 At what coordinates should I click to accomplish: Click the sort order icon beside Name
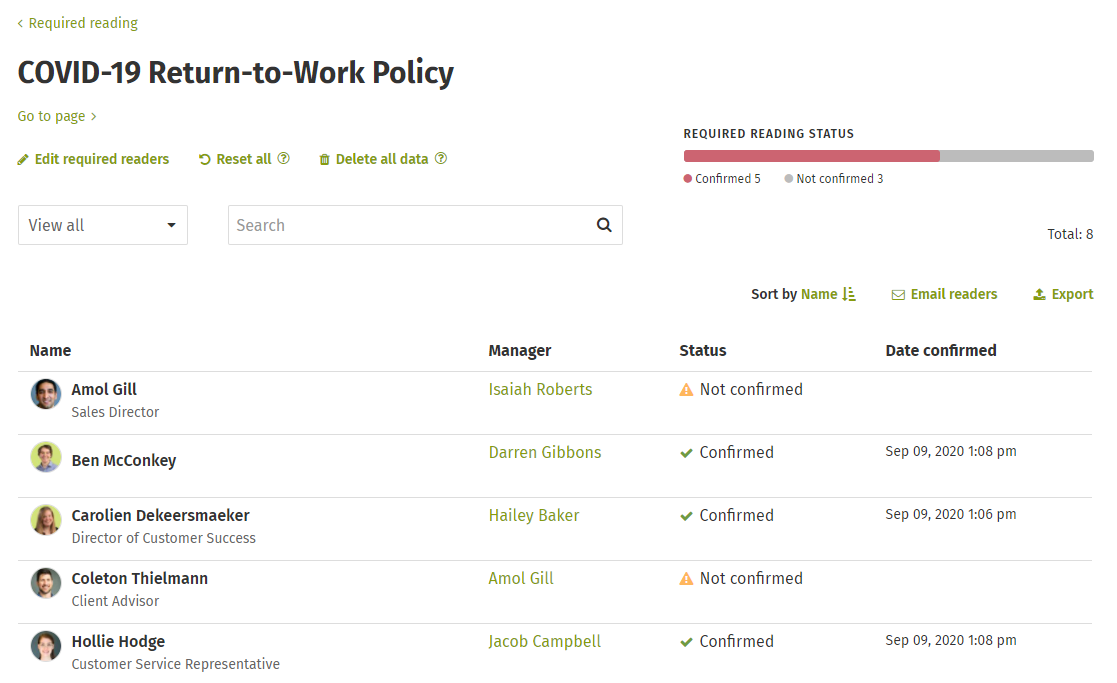pos(849,294)
